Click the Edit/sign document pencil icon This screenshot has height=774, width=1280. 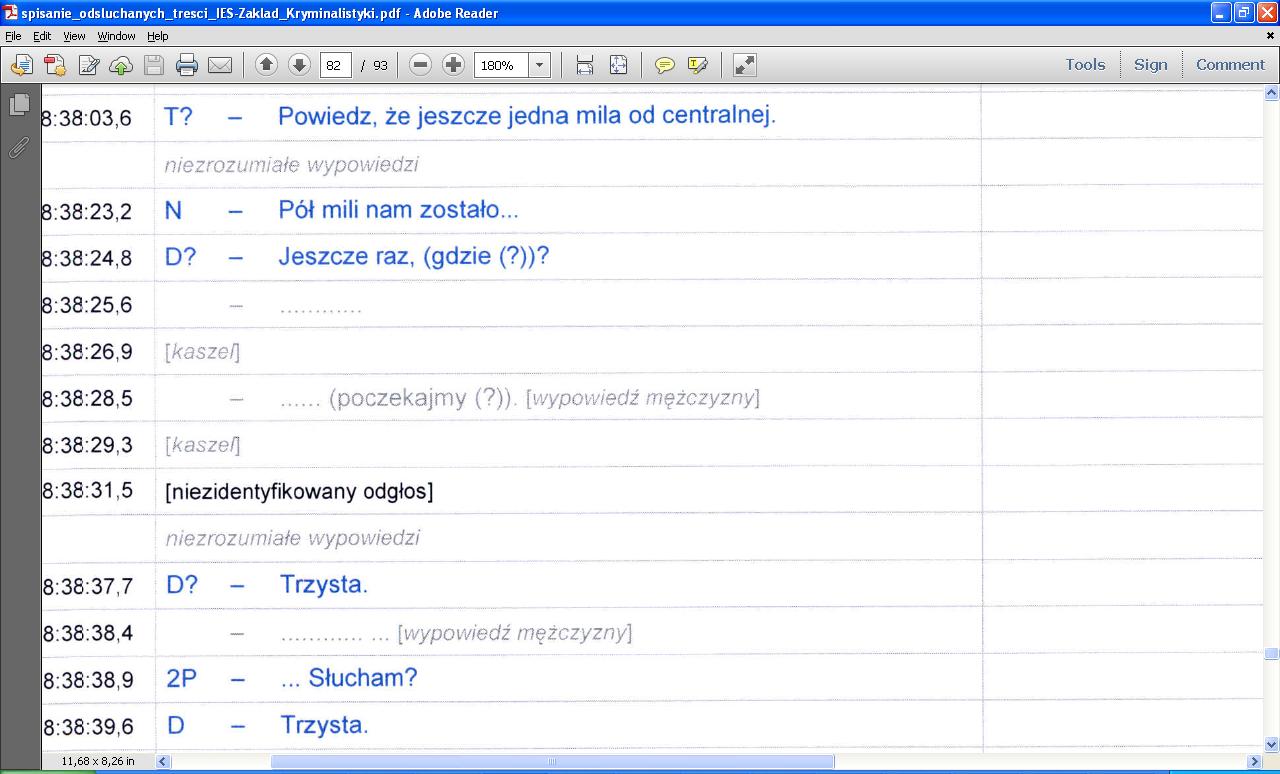[x=88, y=65]
